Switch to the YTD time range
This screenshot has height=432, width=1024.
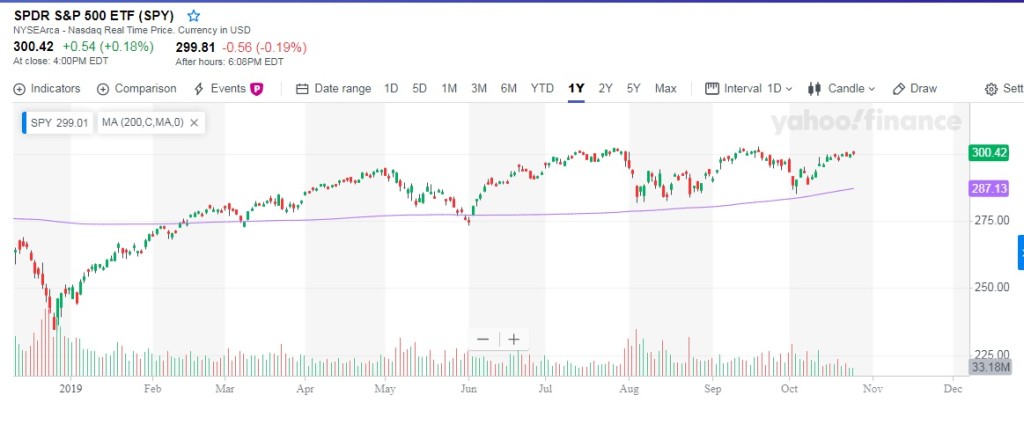(x=542, y=88)
